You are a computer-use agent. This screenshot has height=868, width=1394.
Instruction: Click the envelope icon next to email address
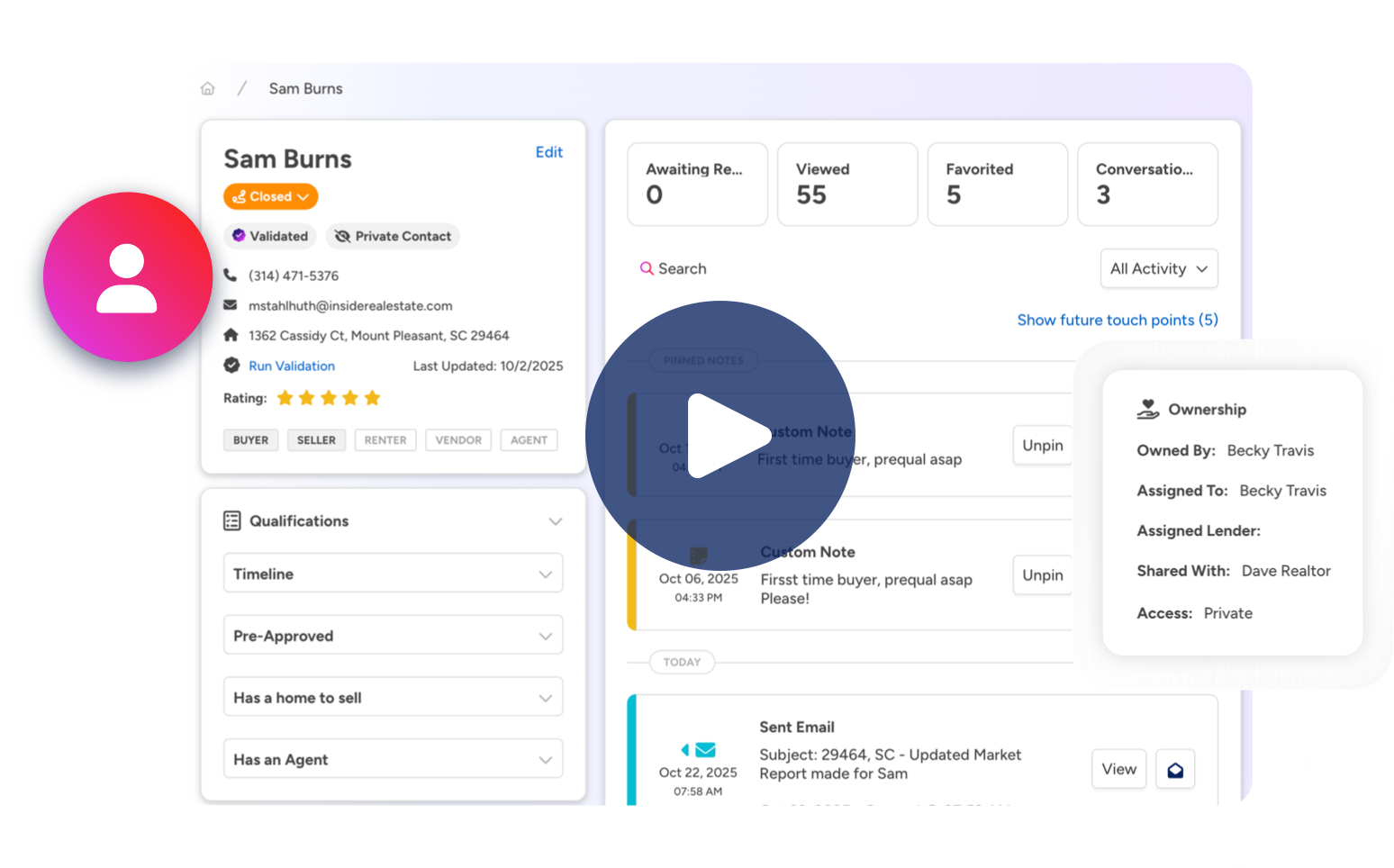pyautogui.click(x=231, y=305)
